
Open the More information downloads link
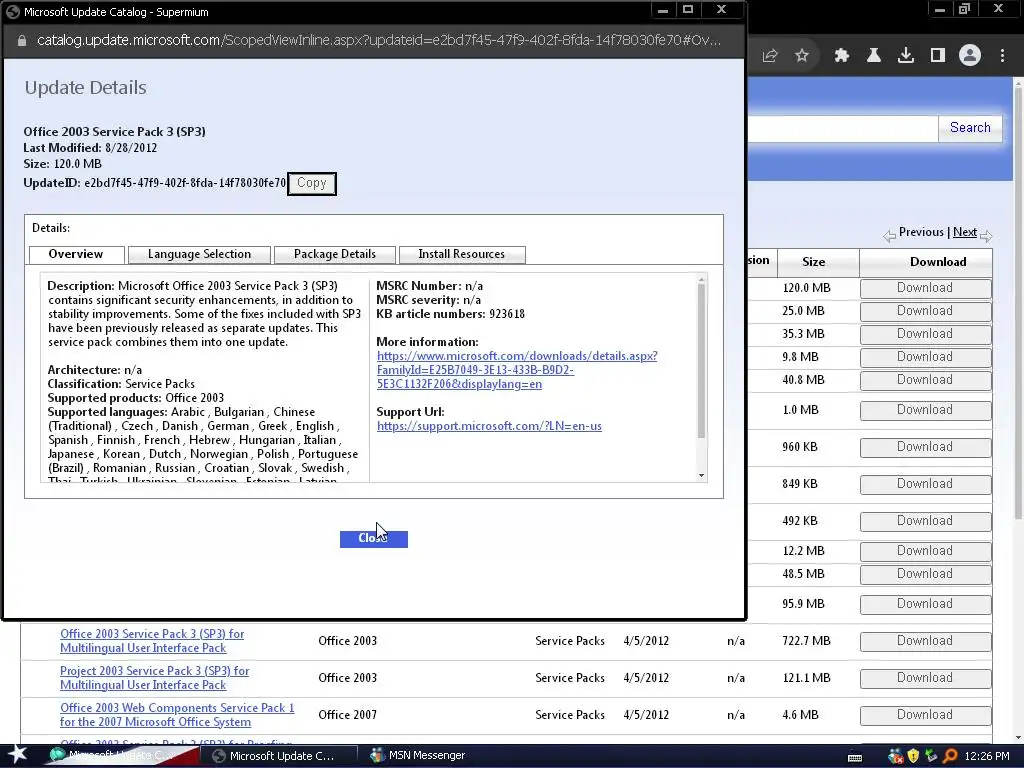(x=517, y=370)
